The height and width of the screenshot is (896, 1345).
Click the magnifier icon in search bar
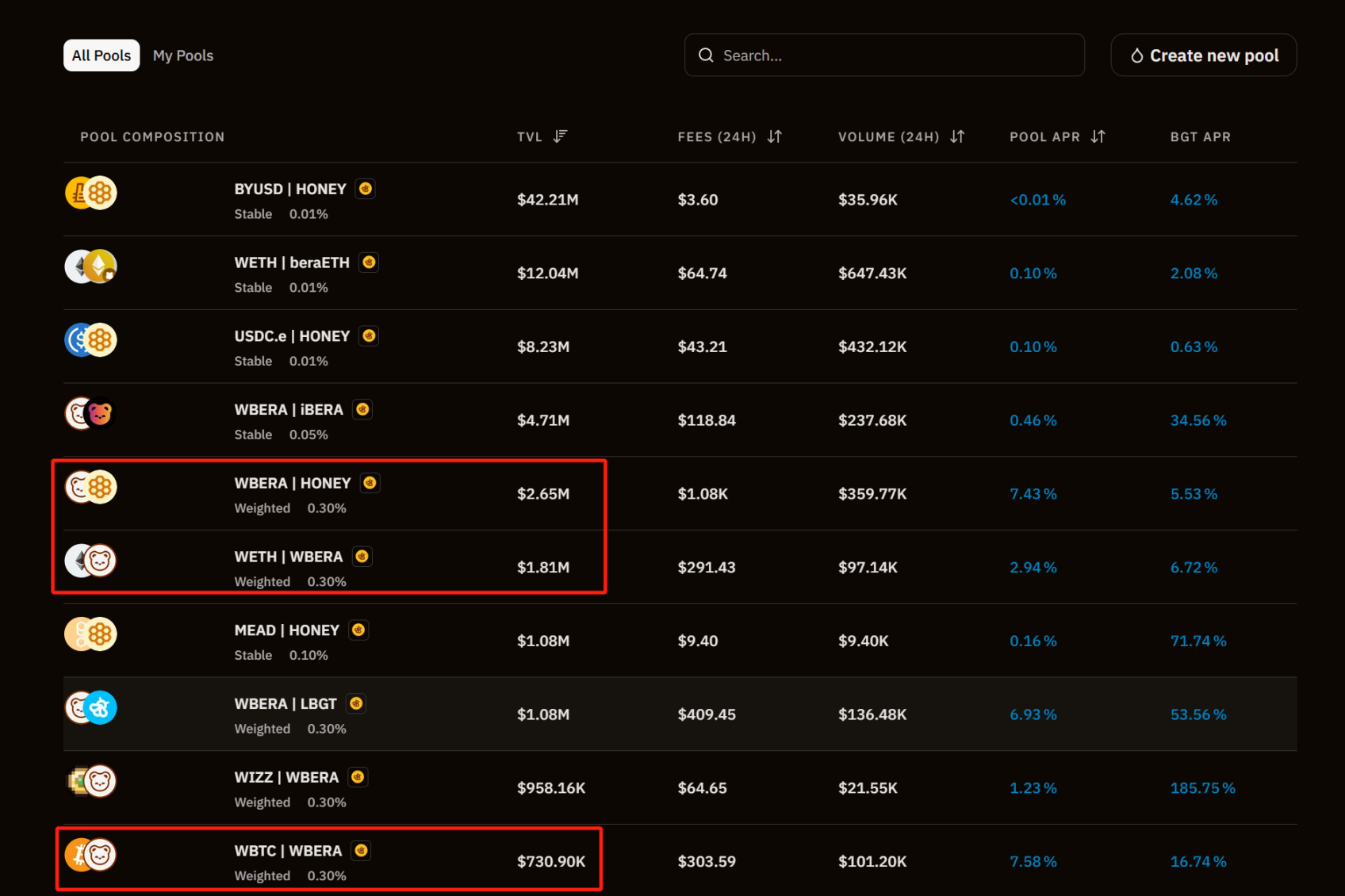tap(706, 56)
